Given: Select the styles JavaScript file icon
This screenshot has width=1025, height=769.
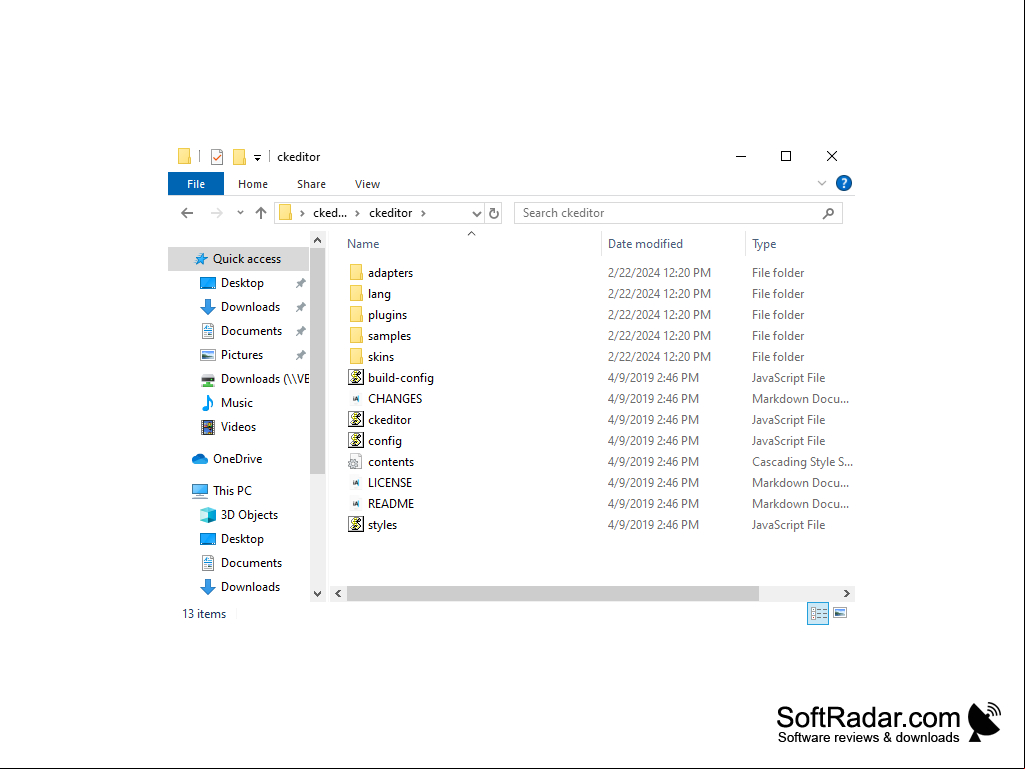Looking at the screenshot, I should tap(356, 524).
